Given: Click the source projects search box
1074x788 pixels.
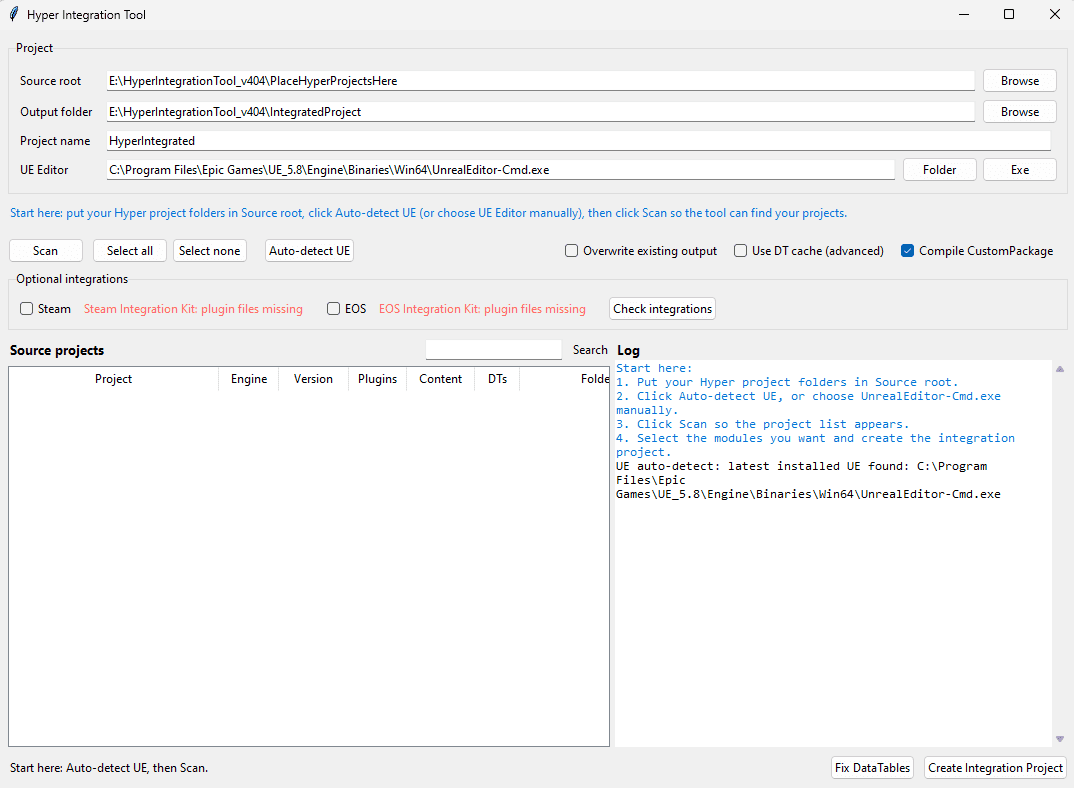Looking at the screenshot, I should 494,350.
